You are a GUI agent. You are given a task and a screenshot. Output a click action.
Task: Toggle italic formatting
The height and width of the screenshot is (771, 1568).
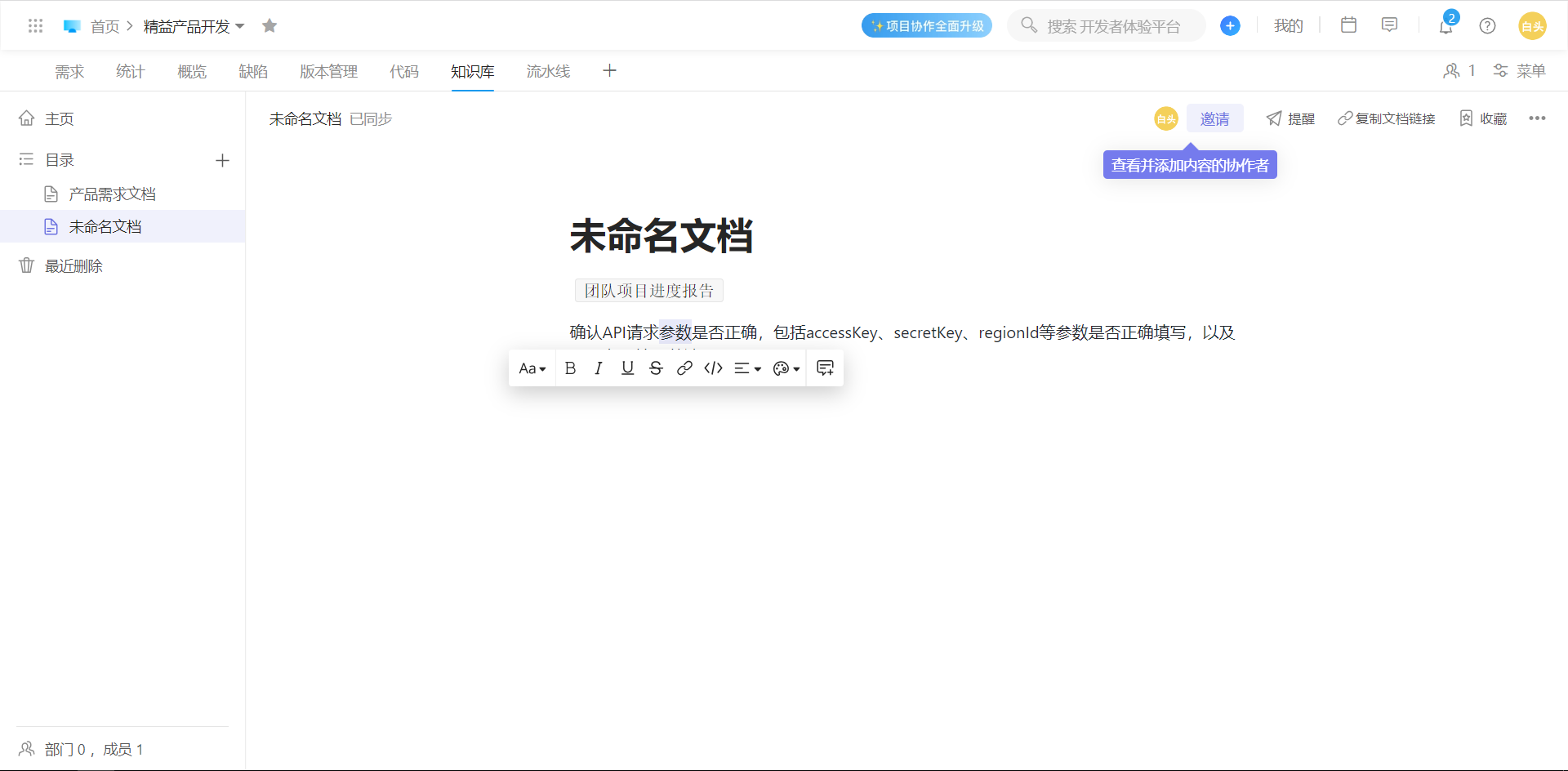coord(599,368)
